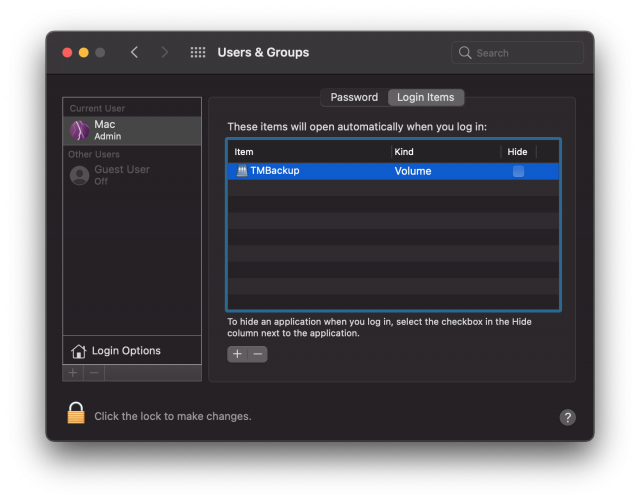The width and height of the screenshot is (640, 502).
Task: Remove selected login item with minus button
Action: click(x=258, y=354)
